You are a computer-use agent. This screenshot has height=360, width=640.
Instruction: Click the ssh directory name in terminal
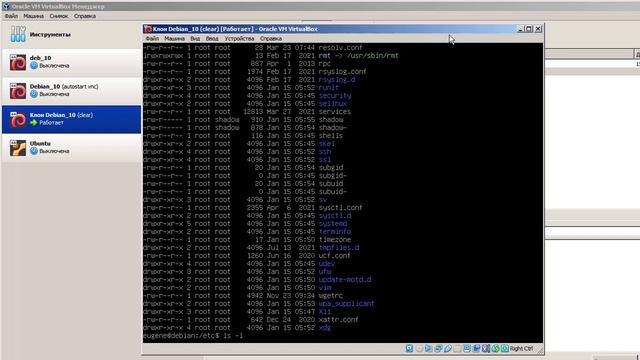tap(325, 151)
